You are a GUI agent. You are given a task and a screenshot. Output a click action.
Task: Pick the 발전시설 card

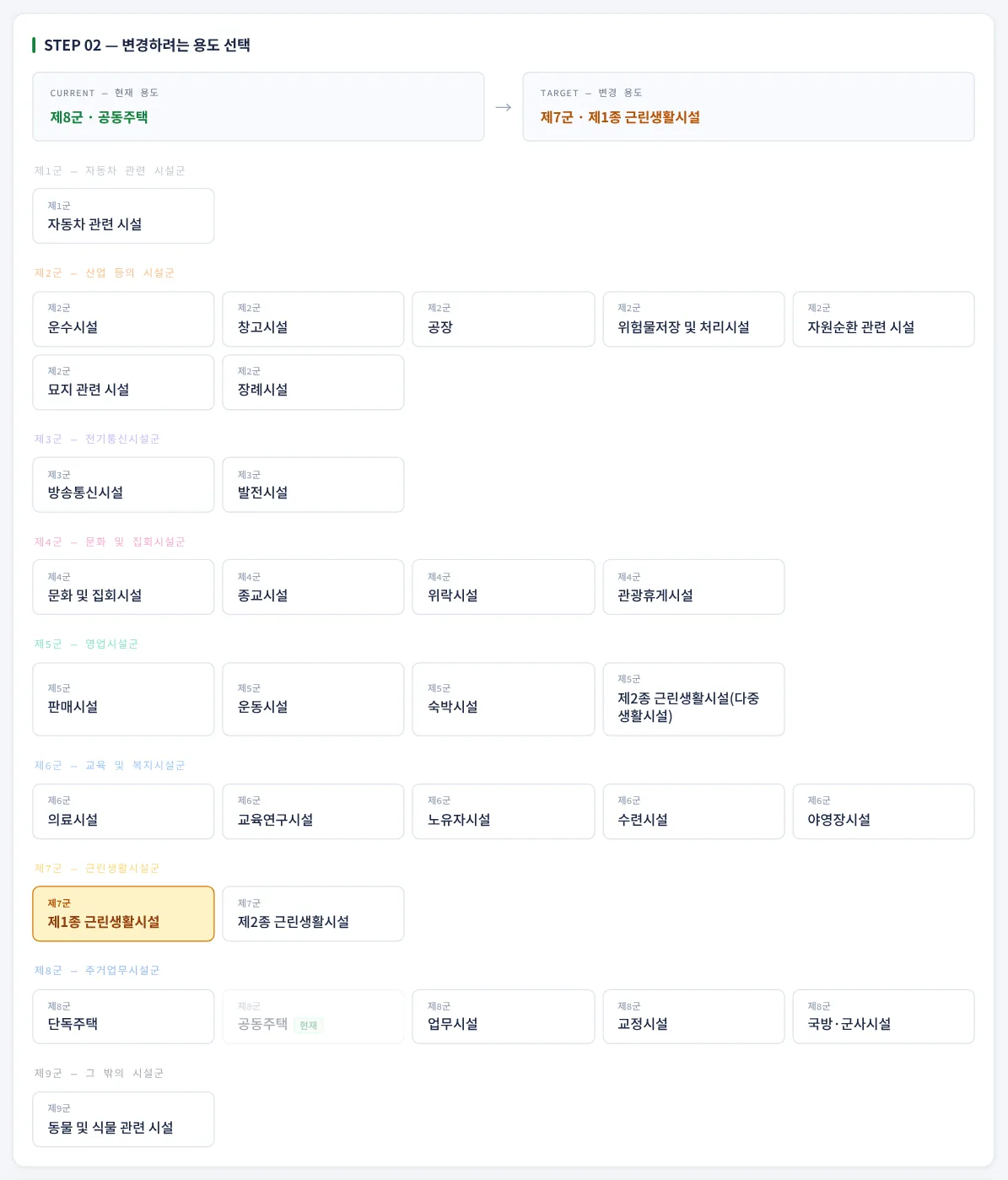pyautogui.click(x=313, y=485)
